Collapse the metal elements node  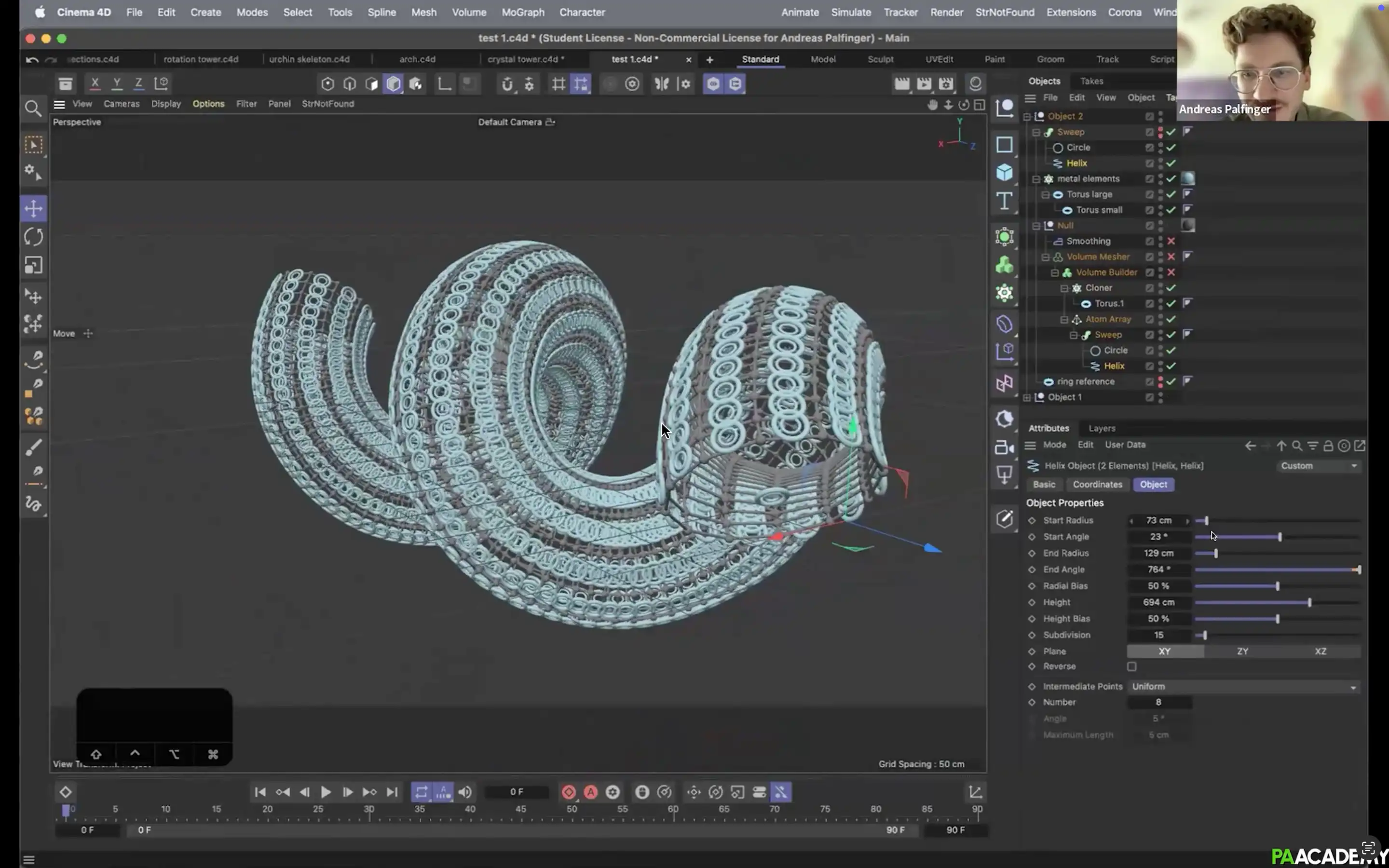pos(1036,179)
